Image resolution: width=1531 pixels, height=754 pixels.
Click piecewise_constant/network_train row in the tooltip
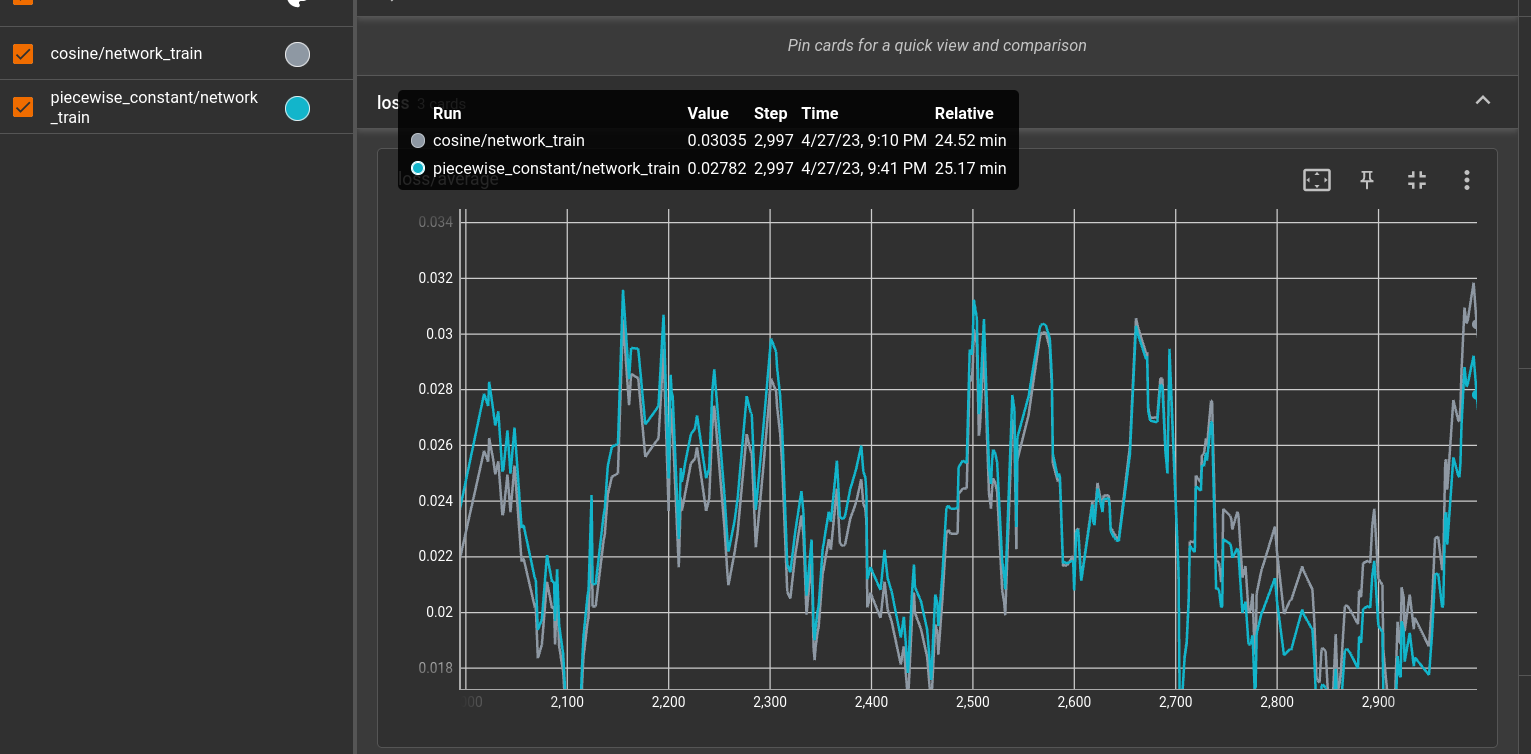pos(708,168)
